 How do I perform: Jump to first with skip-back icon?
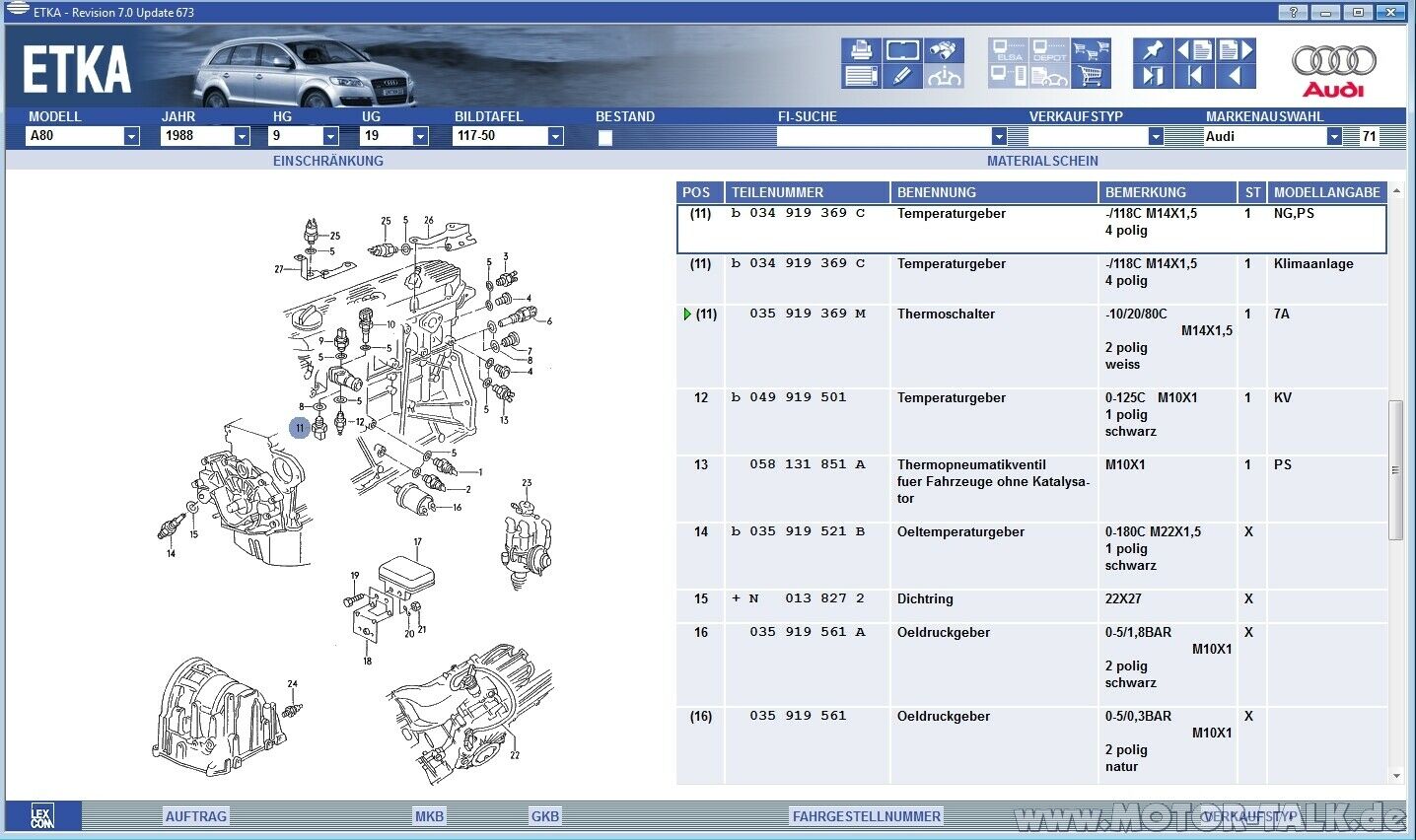pyautogui.click(x=1194, y=76)
